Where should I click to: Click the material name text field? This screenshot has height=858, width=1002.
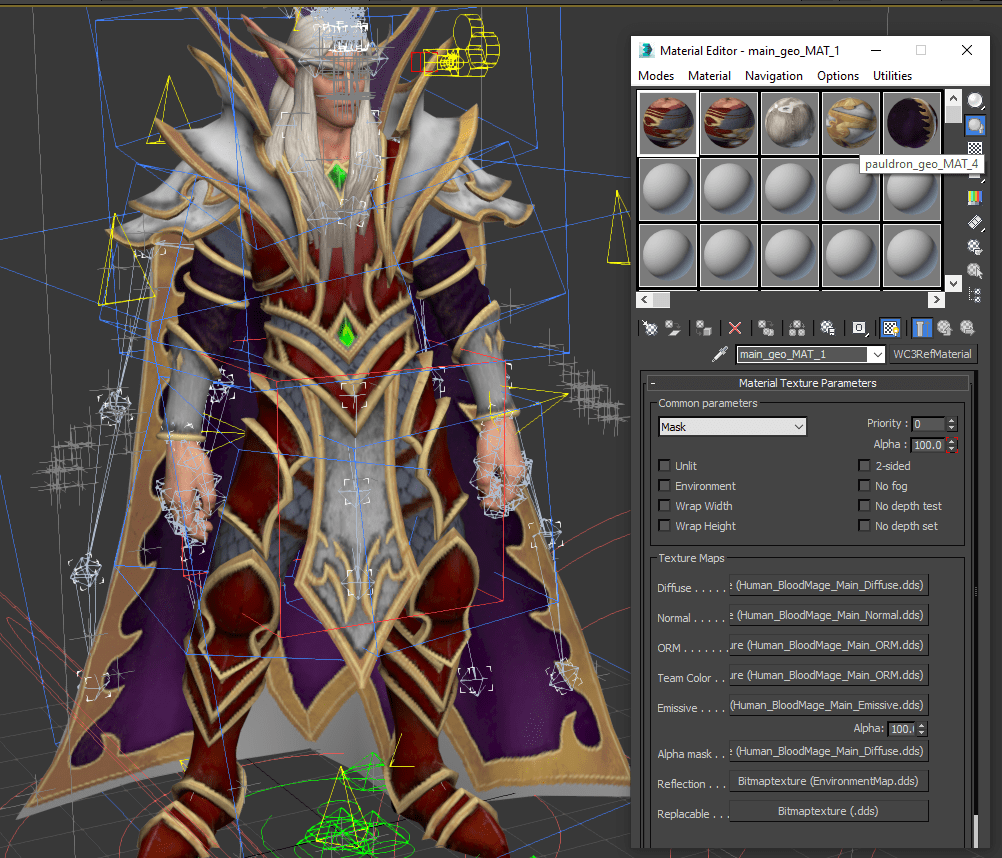tap(803, 355)
